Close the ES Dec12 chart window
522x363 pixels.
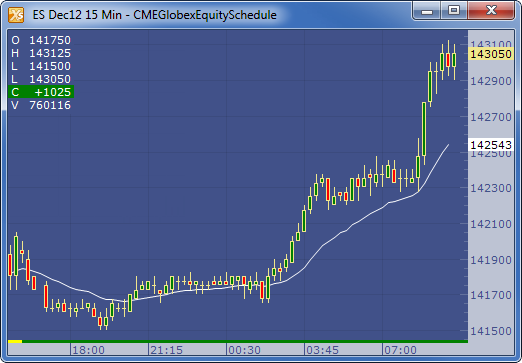(491, 10)
